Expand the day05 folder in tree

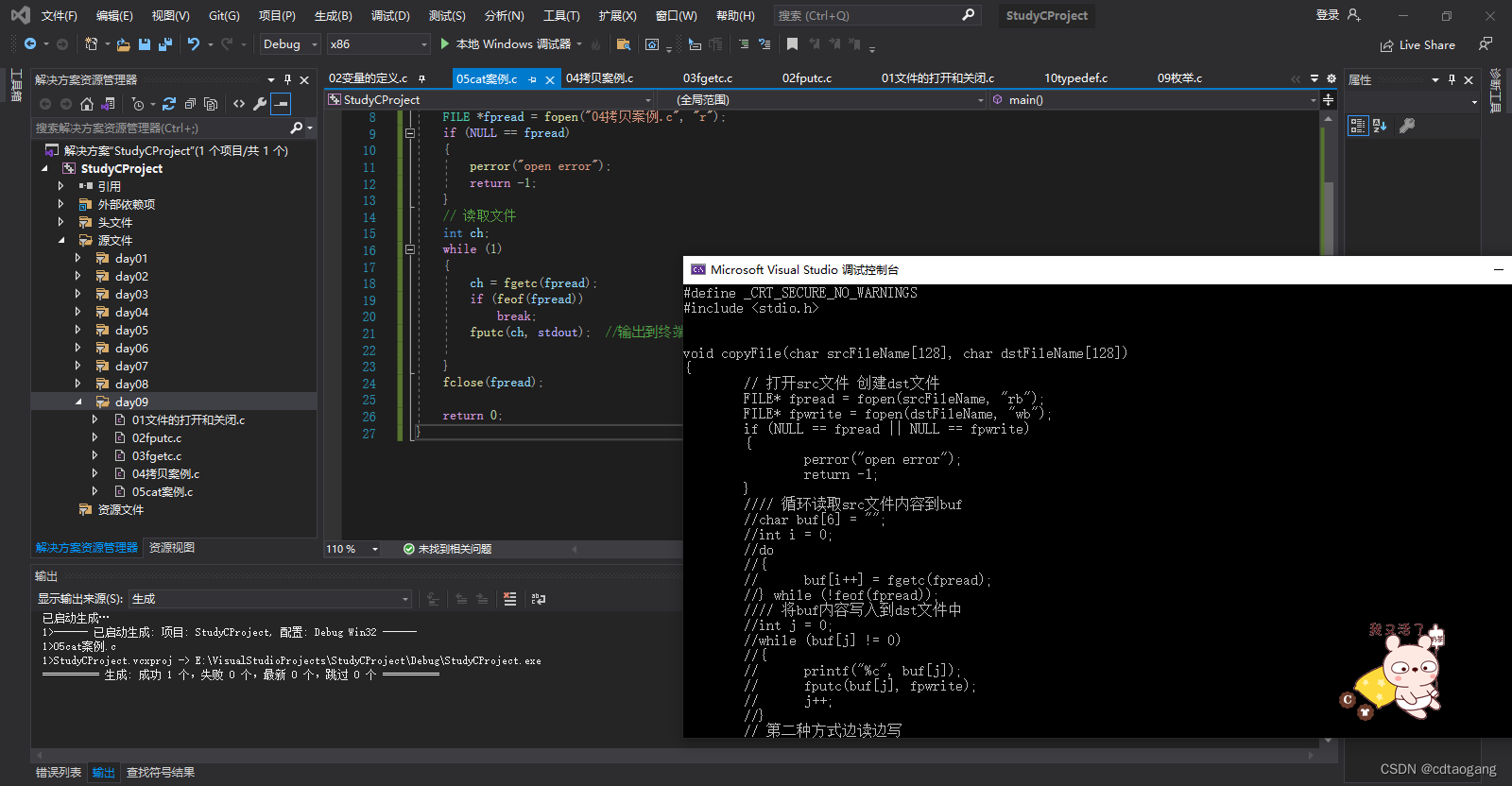[x=77, y=331]
